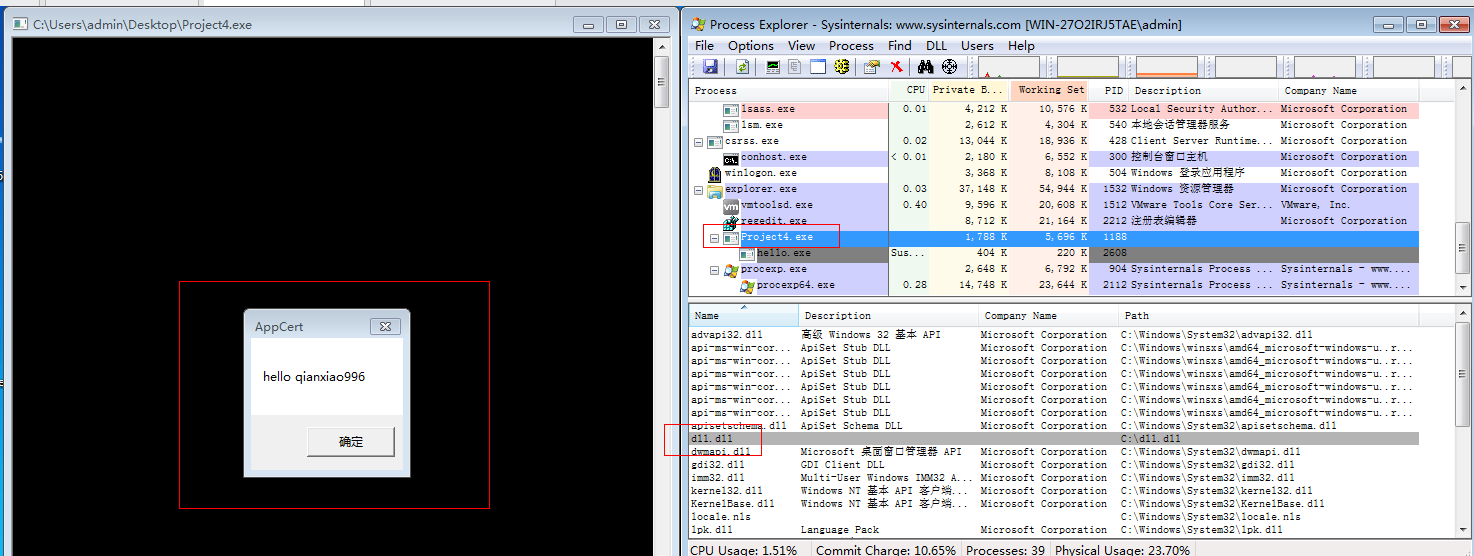
Task: Sort lower pane by Path column header
Action: click(x=1270, y=316)
